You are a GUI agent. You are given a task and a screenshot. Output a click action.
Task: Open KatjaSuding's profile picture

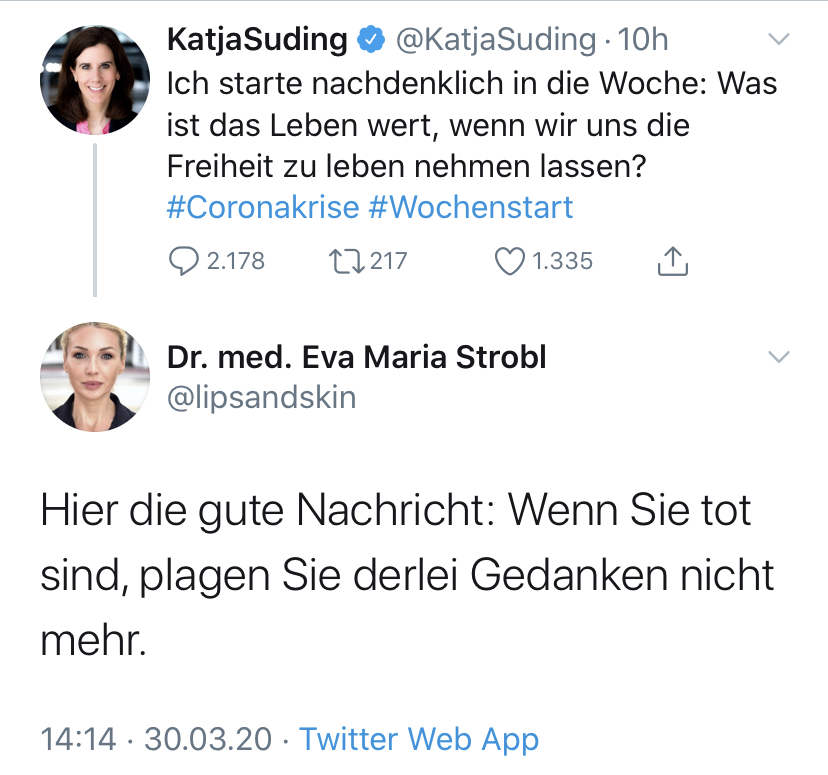pyautogui.click(x=88, y=81)
